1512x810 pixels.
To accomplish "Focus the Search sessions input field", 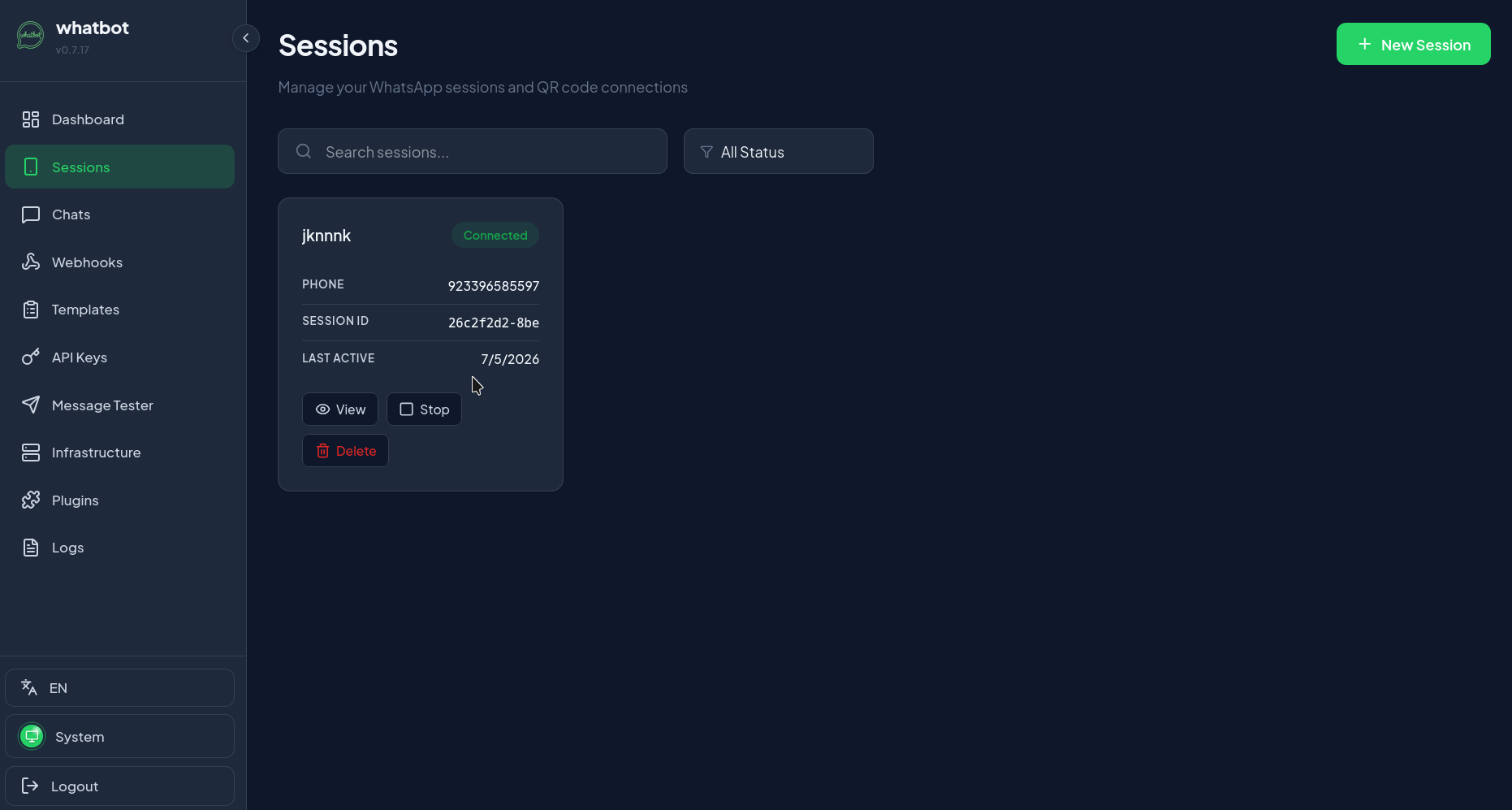I will coord(473,151).
